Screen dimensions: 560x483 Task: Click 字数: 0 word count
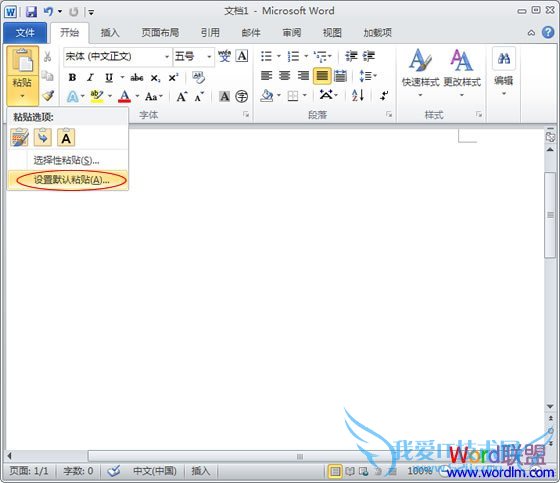(78, 471)
